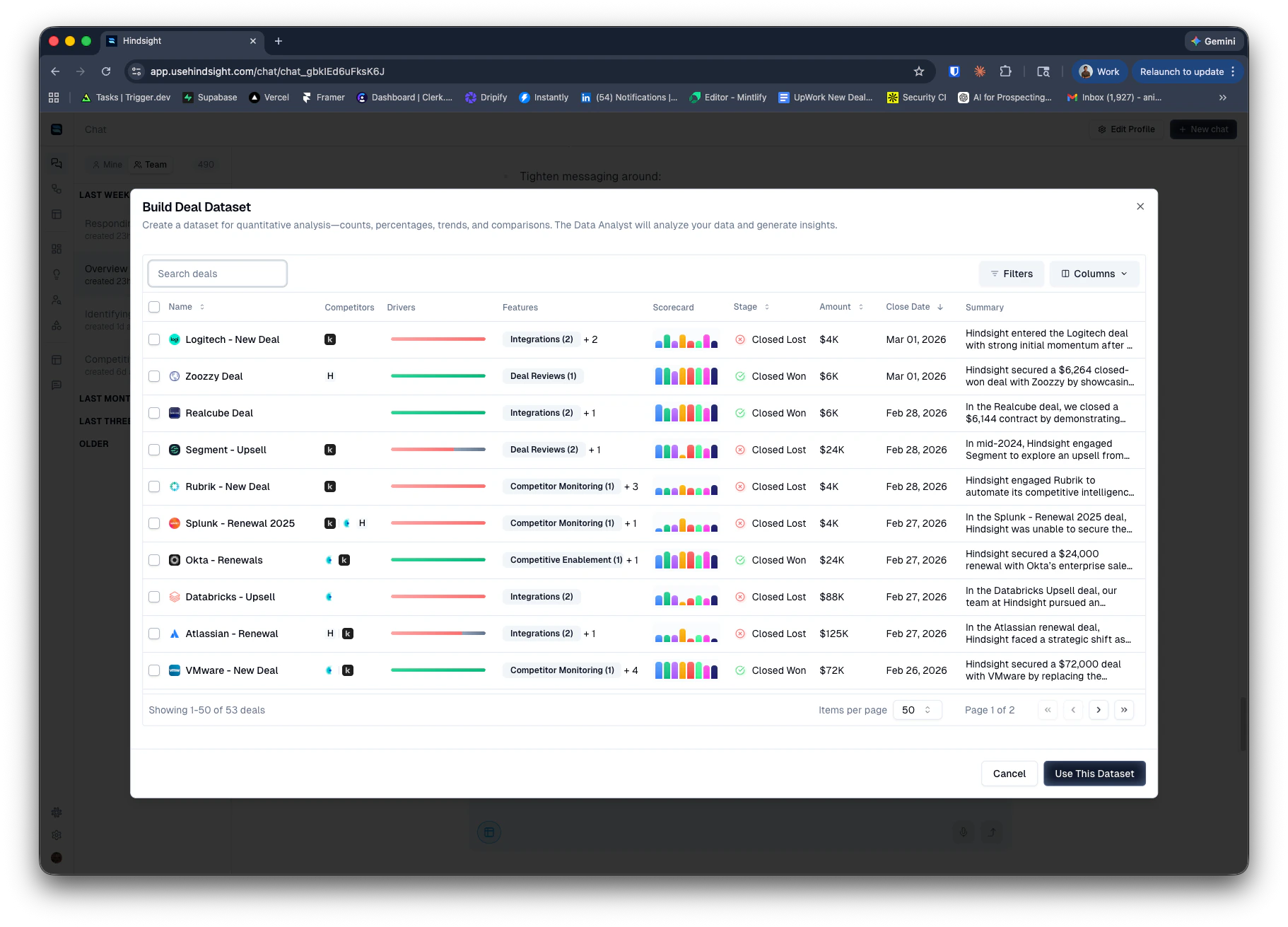This screenshot has height=927, width=1288.
Task: Select the Segment - Upsell checkbox
Action: tap(154, 450)
